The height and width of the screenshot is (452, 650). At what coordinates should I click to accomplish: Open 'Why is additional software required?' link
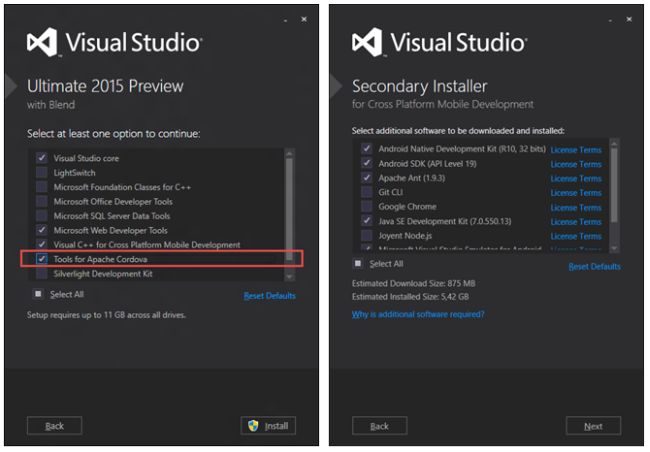[x=418, y=314]
